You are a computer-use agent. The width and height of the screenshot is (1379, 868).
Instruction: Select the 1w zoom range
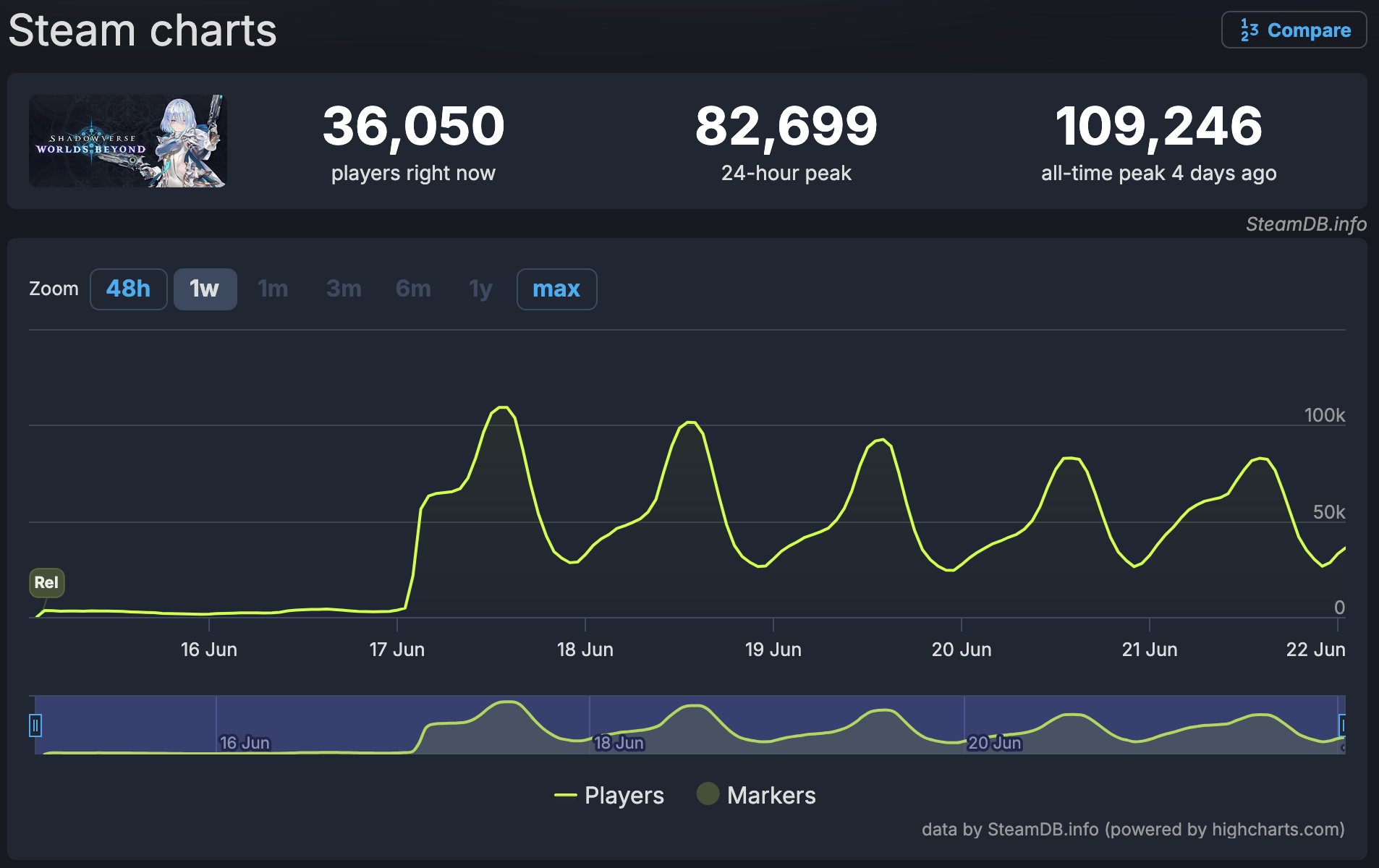205,289
